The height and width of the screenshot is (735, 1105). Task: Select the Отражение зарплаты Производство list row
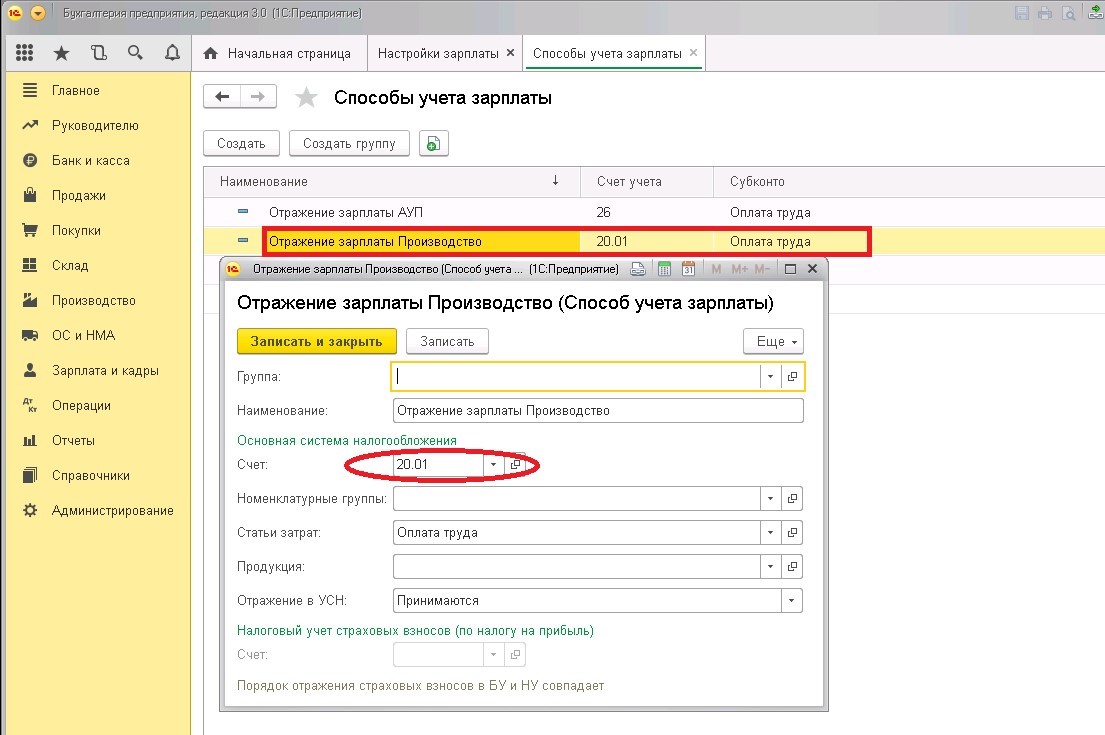tap(654, 241)
